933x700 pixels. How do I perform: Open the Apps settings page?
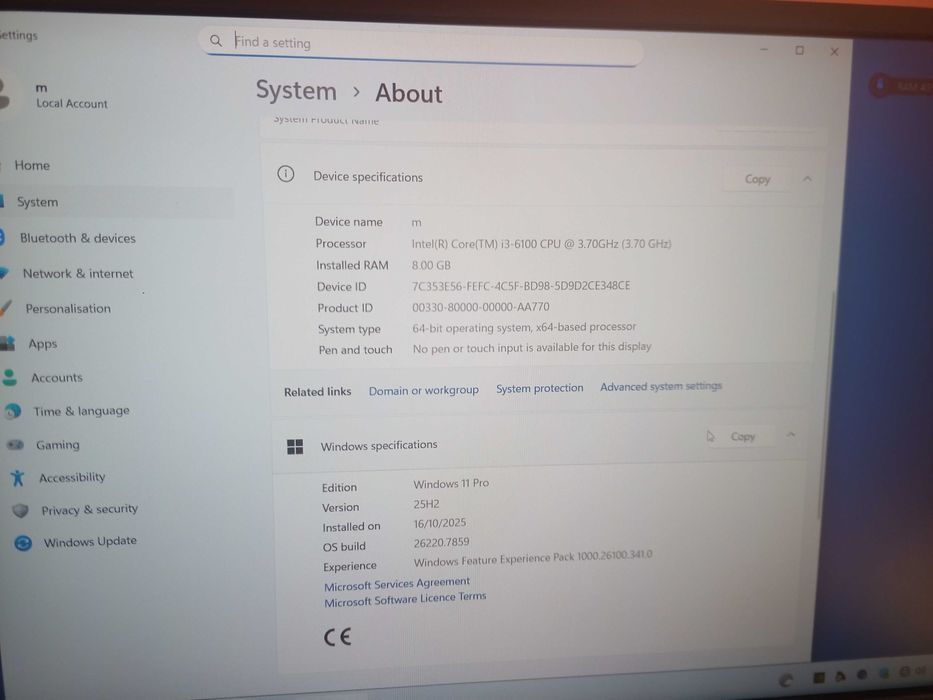(43, 344)
